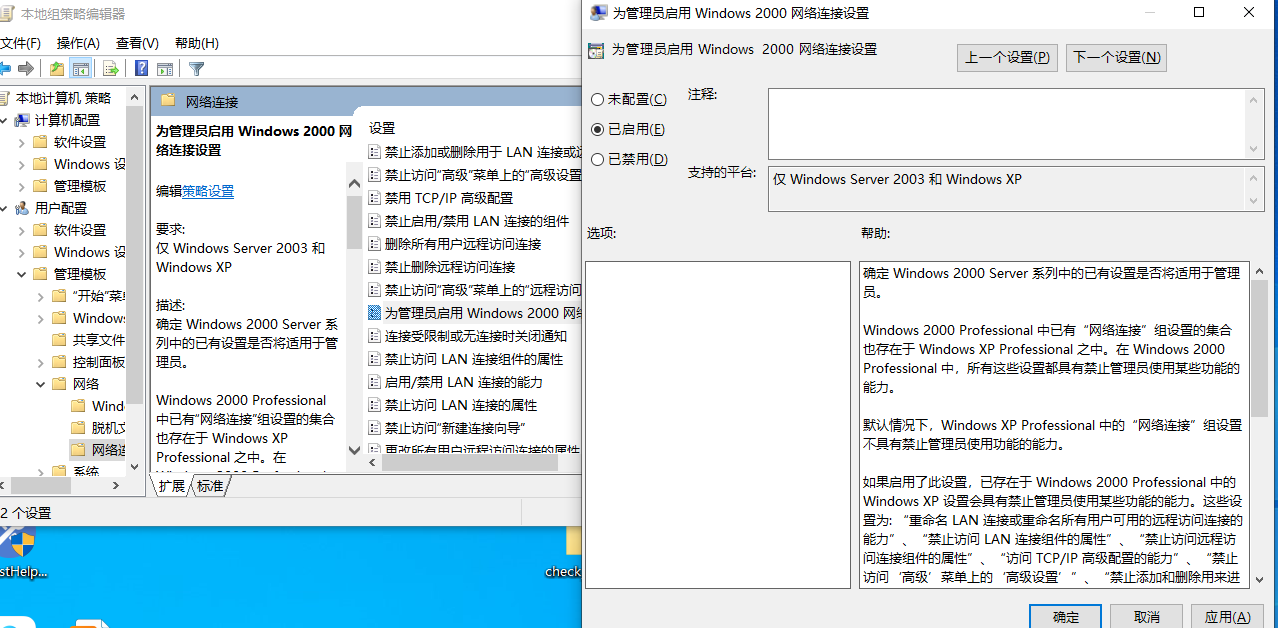Expand the “开始”菜单 tree folder
Image resolution: width=1278 pixels, height=628 pixels.
pyautogui.click(x=41, y=296)
